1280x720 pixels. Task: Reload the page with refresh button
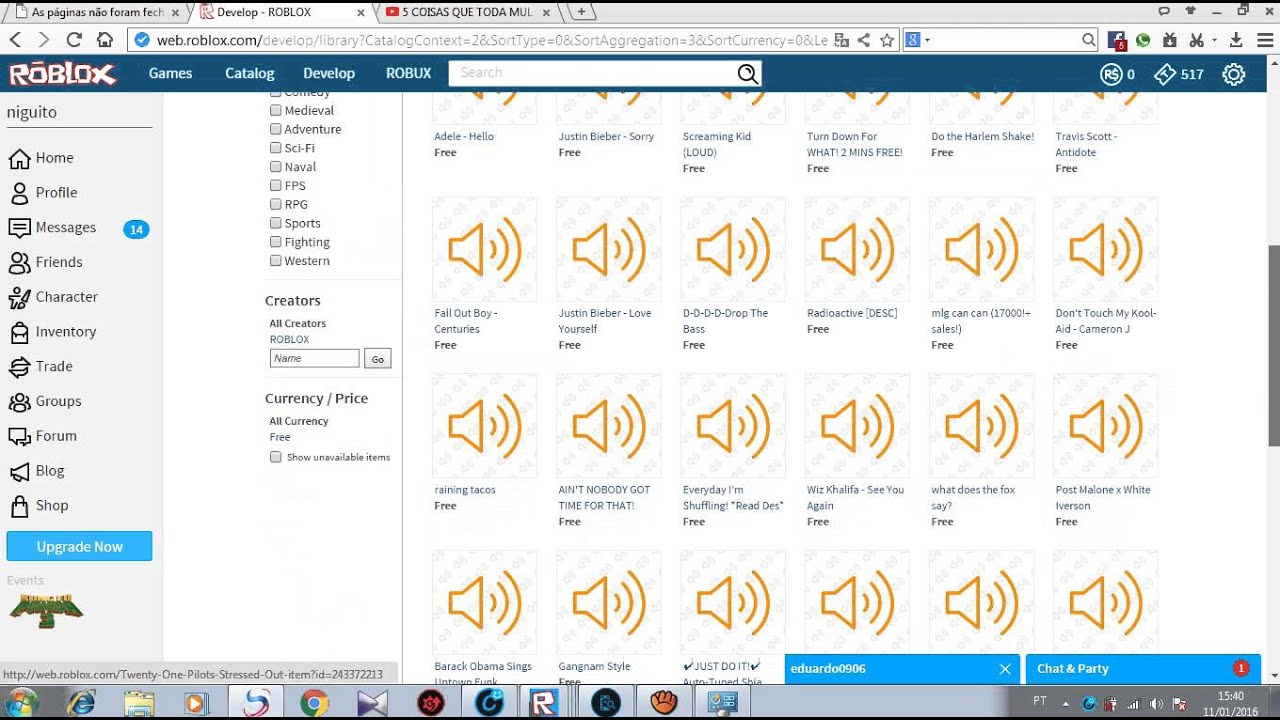(x=73, y=40)
